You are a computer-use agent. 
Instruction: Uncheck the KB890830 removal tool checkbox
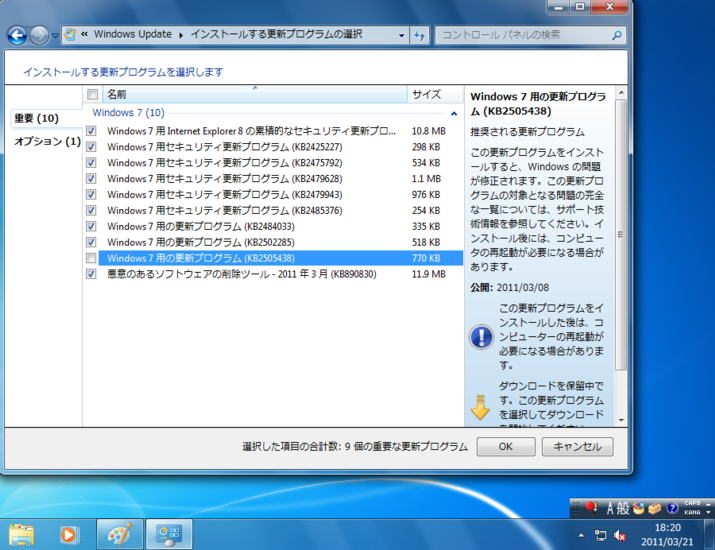coord(91,274)
